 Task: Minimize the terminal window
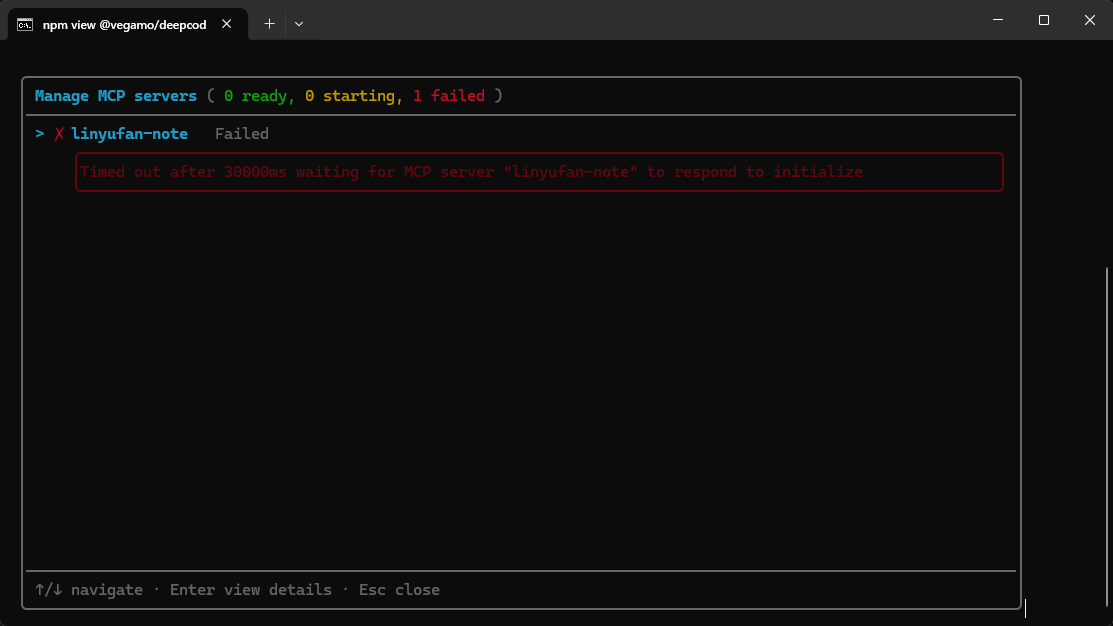(x=998, y=20)
